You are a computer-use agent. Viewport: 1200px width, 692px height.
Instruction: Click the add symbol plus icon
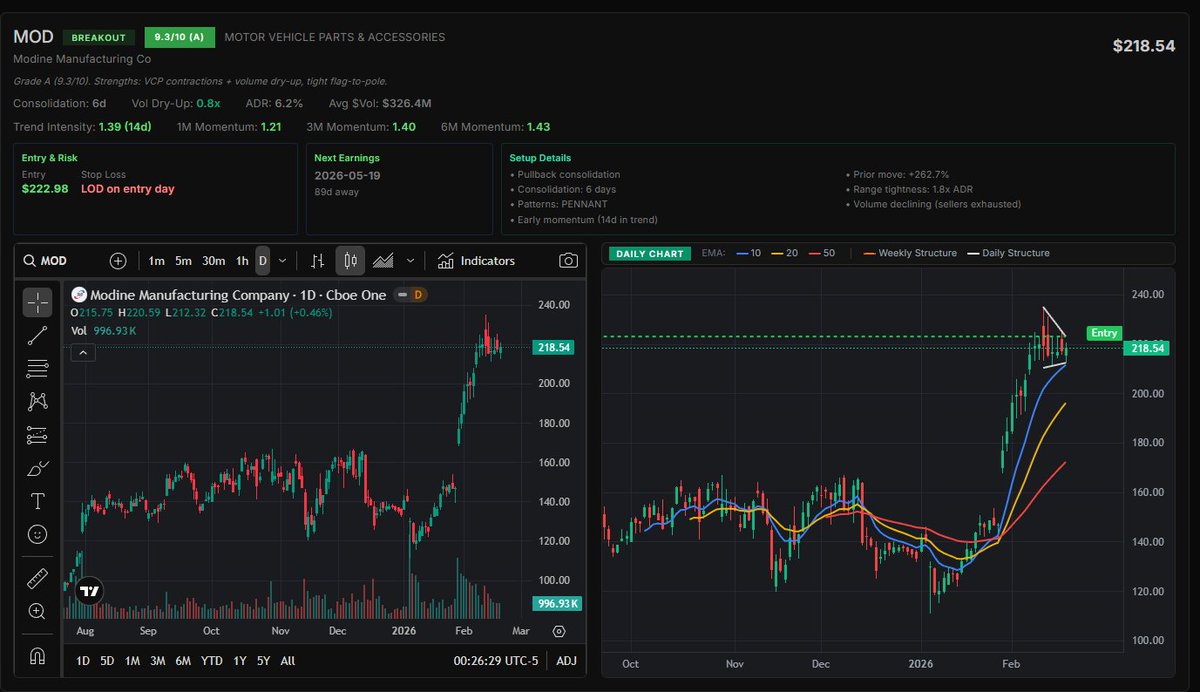click(118, 261)
